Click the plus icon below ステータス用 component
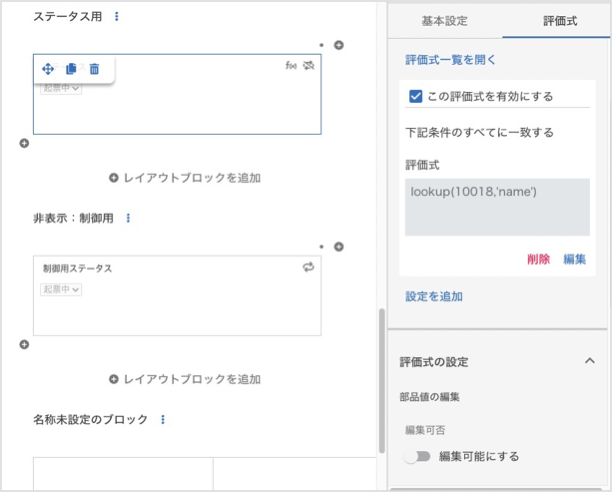 (x=24, y=143)
